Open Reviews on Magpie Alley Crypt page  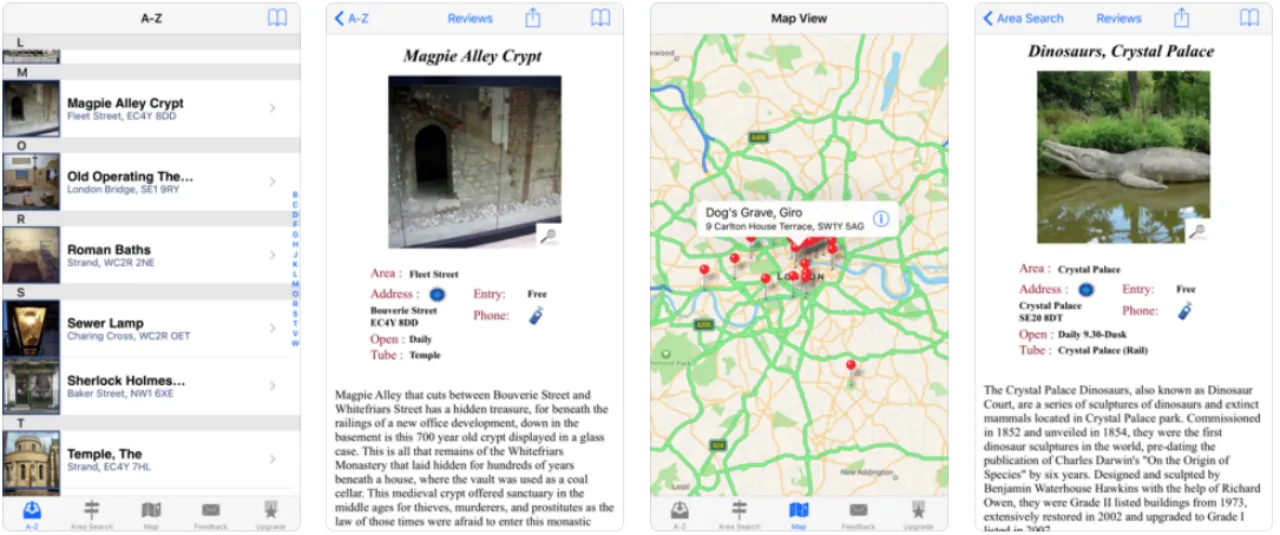pyautogui.click(x=470, y=18)
